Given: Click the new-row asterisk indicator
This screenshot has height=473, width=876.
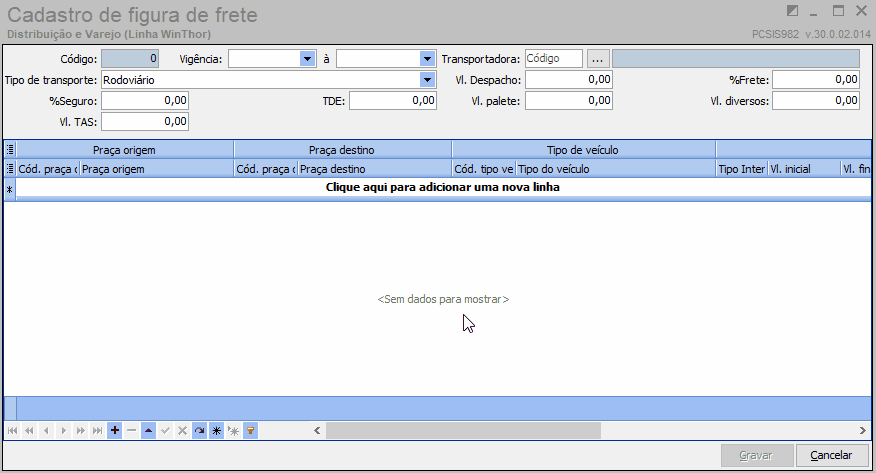Looking at the screenshot, I should [10, 190].
